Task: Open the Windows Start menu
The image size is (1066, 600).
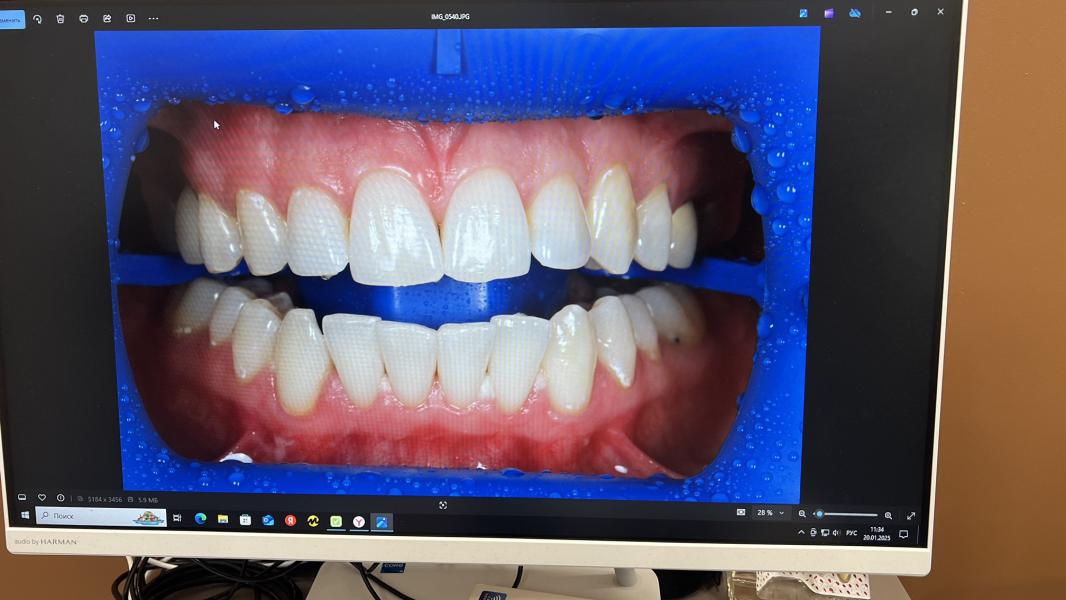Action: tap(25, 515)
